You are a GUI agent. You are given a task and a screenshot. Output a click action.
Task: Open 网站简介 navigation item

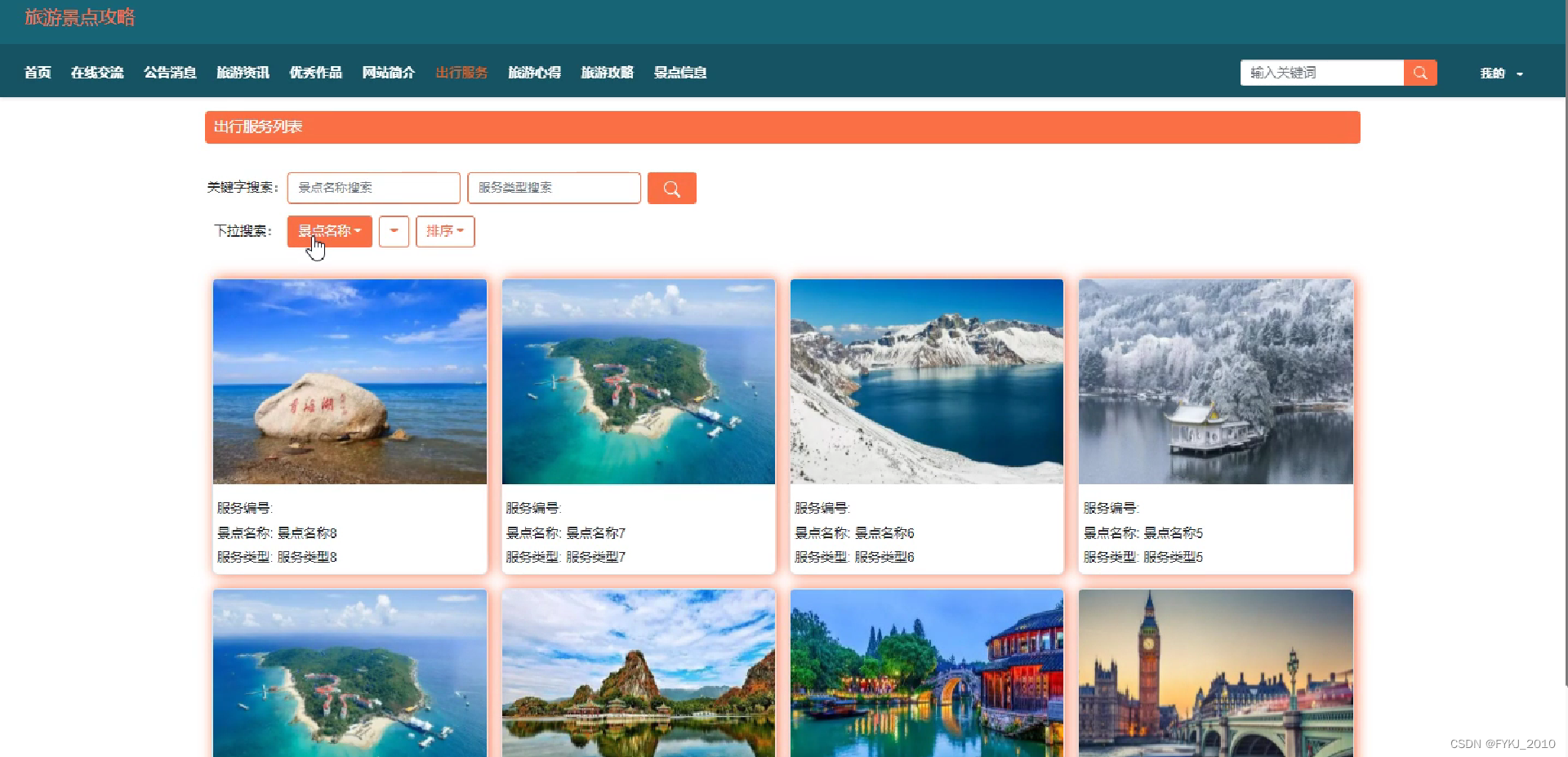(389, 73)
